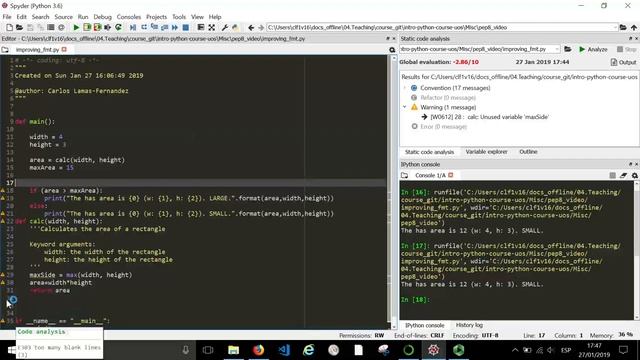The width and height of the screenshot is (640, 360).
Task: Select the Static code analysis tab
Action: click(429, 152)
